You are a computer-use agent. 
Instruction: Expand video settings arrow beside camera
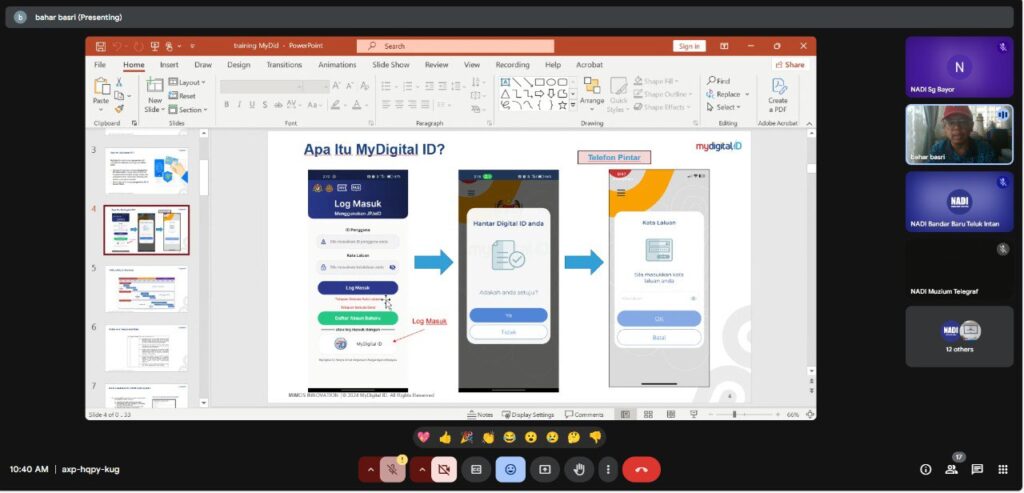421,469
